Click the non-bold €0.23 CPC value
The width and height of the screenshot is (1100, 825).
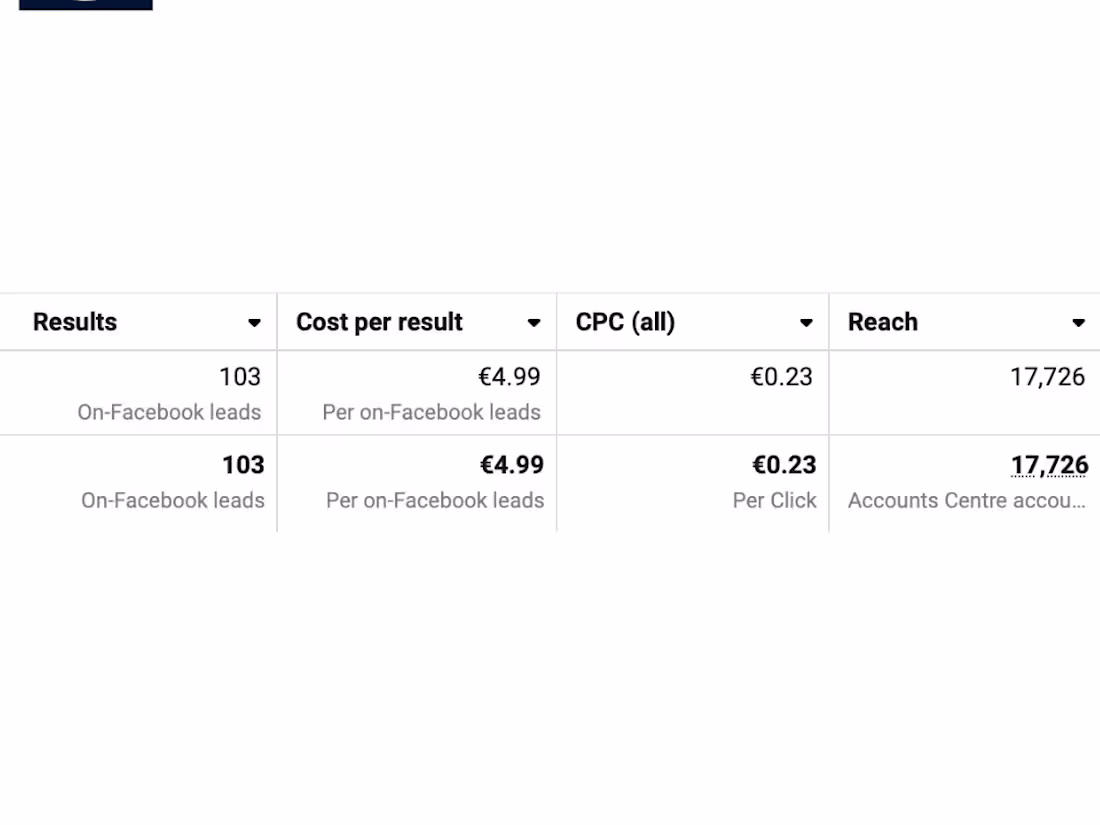click(x=781, y=377)
